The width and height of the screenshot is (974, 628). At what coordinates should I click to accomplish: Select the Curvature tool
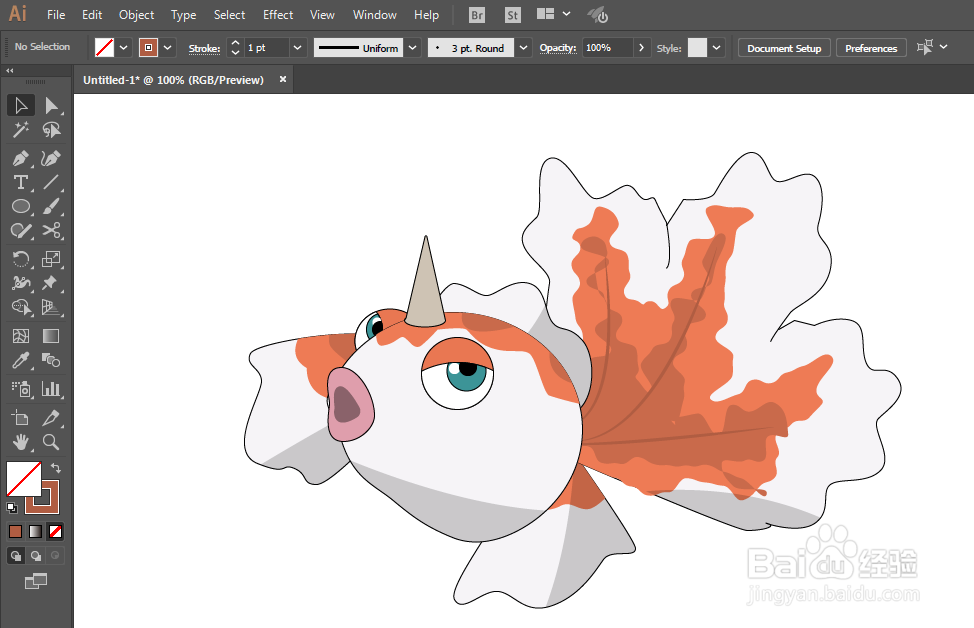click(x=51, y=158)
